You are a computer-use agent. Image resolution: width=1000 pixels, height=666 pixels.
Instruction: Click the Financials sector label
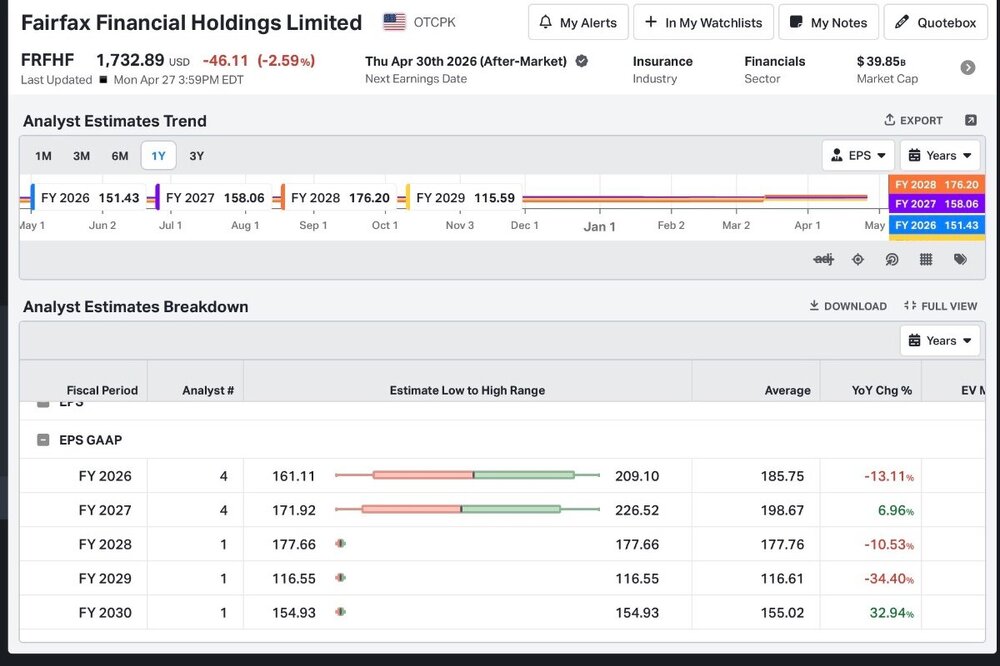(x=775, y=61)
